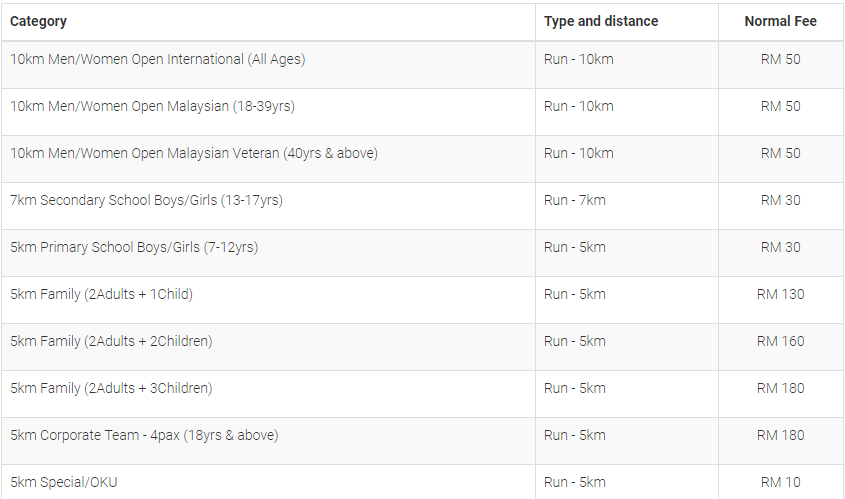Viewport: 845px width, 499px height.
Task: Click RM 180 fee for Corporate Team
Action: click(x=780, y=435)
